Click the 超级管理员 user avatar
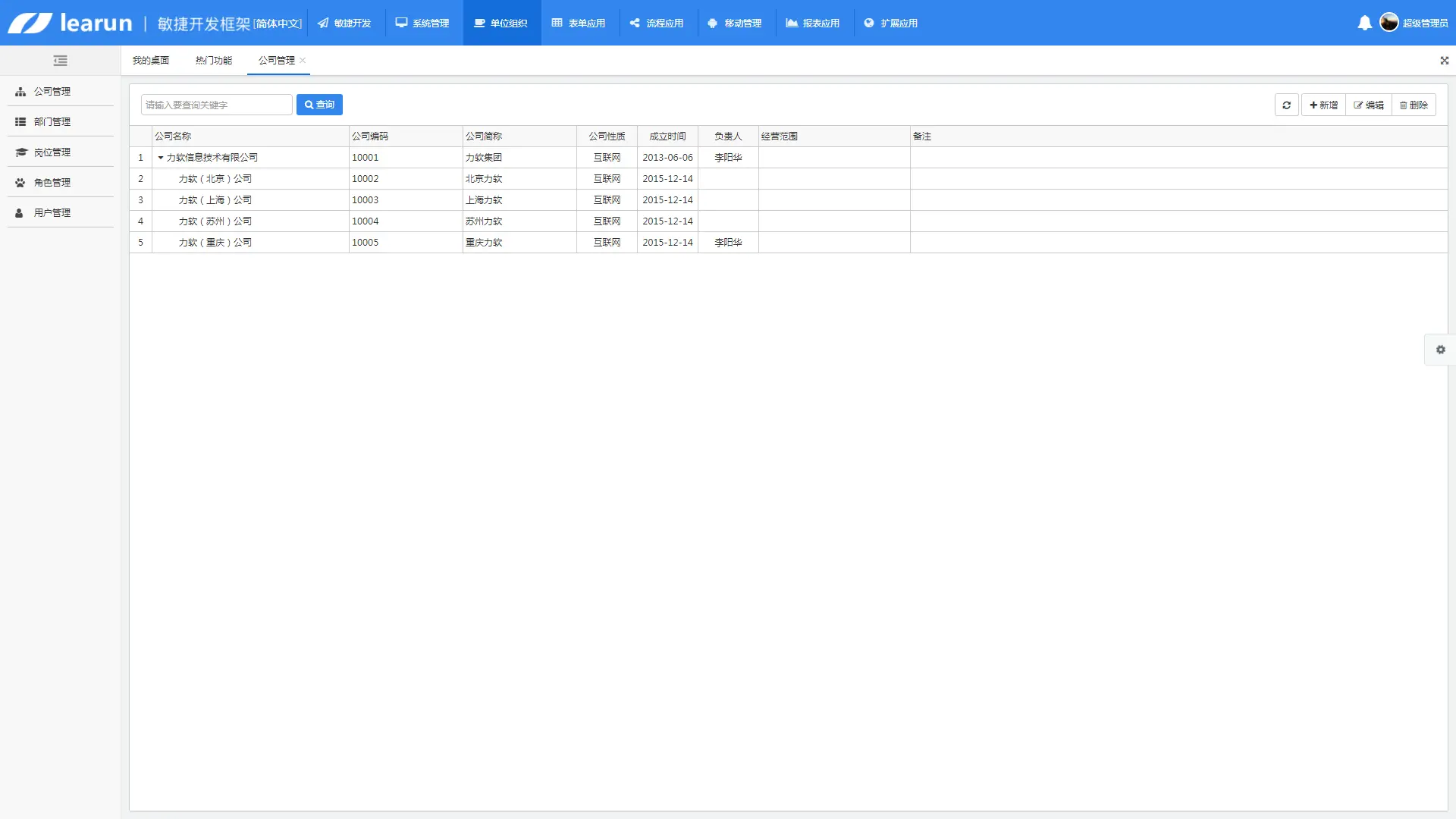Image resolution: width=1456 pixels, height=819 pixels. [1389, 23]
